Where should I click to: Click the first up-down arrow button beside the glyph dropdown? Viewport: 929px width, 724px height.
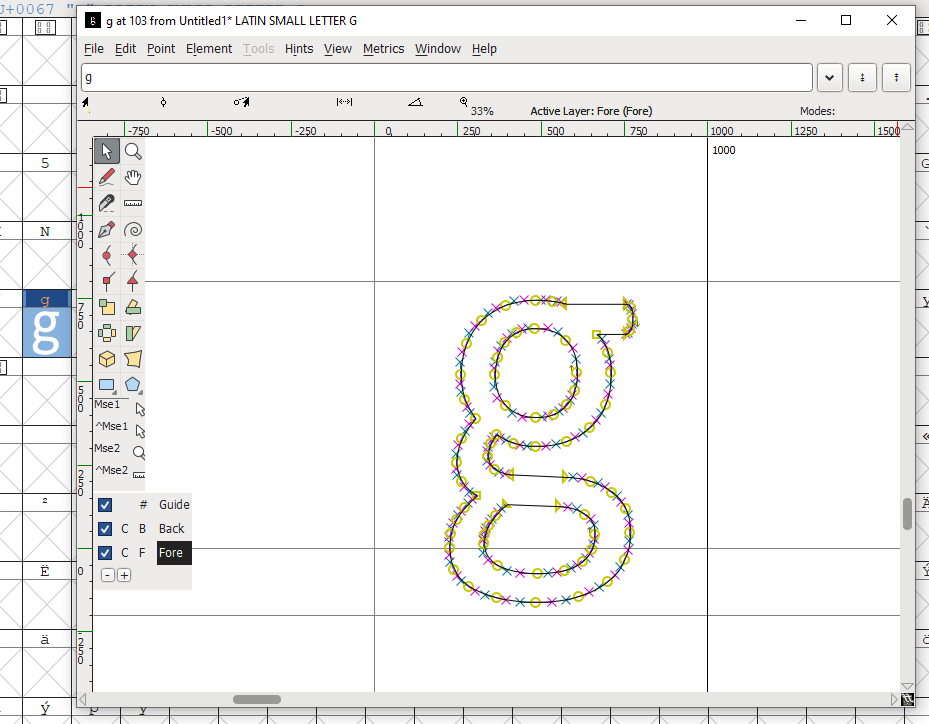pos(862,78)
